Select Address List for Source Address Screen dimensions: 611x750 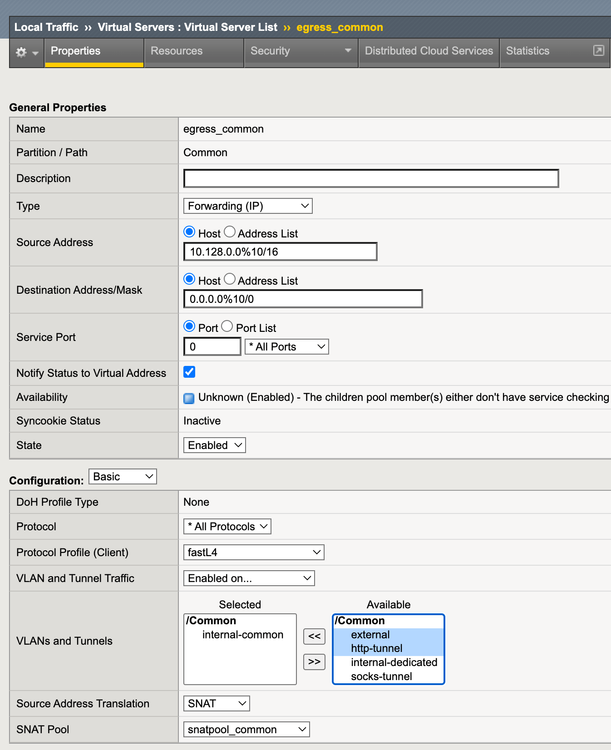coord(230,233)
